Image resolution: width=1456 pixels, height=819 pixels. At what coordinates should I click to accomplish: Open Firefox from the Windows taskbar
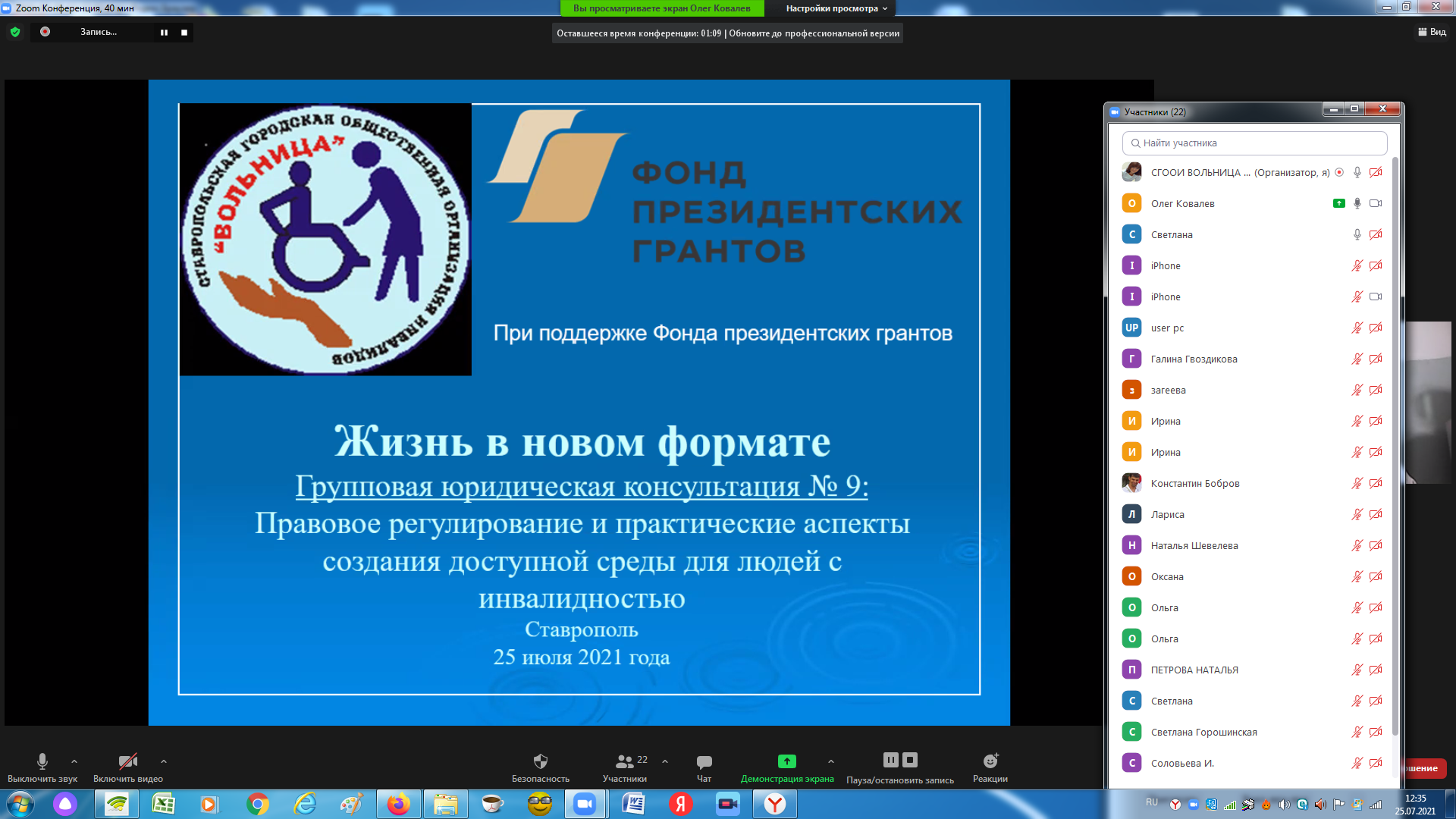coord(399,804)
